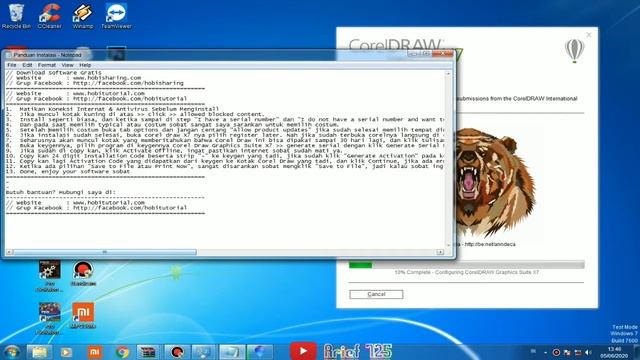Launch TeamViewer from the desktop
Screen dimensions: 640x360
point(116,16)
